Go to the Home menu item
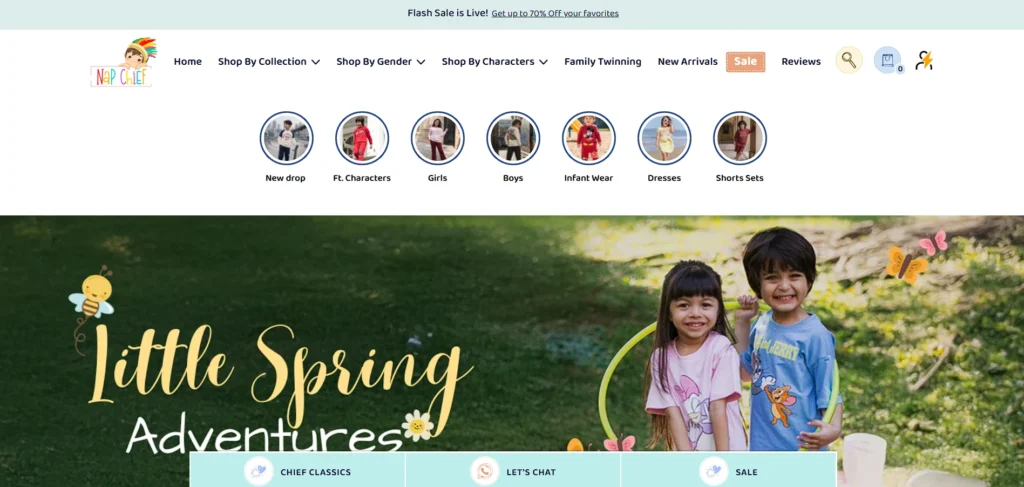This screenshot has width=1024, height=487. tap(187, 61)
